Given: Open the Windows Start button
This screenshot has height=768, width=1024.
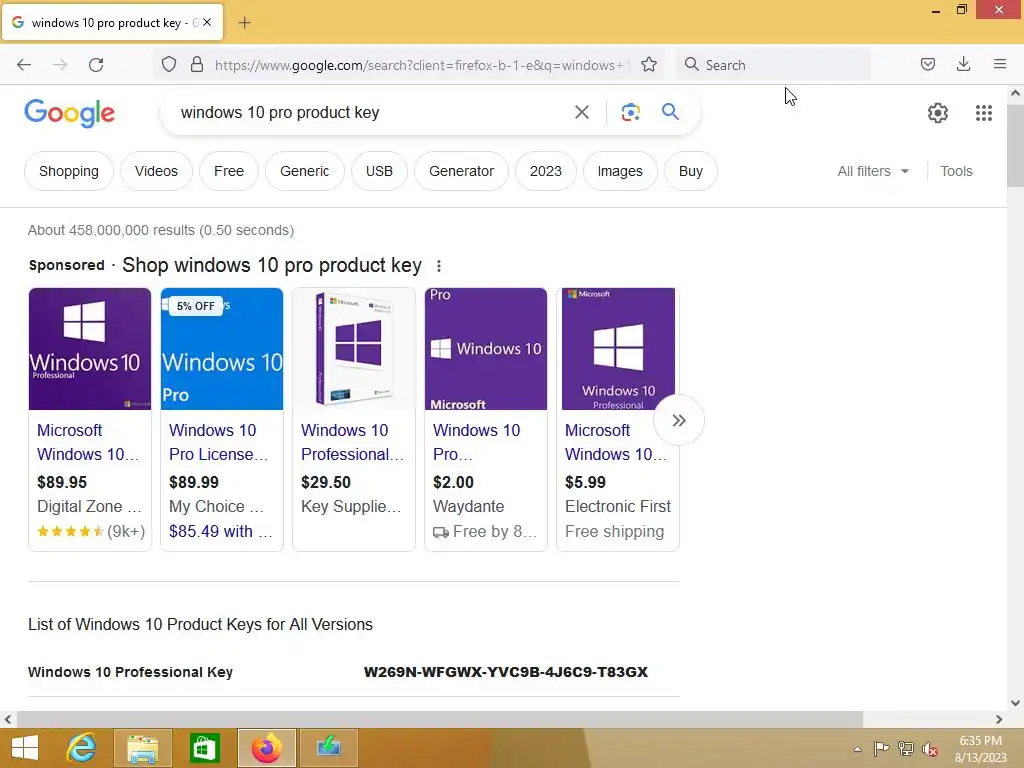Looking at the screenshot, I should [x=25, y=748].
